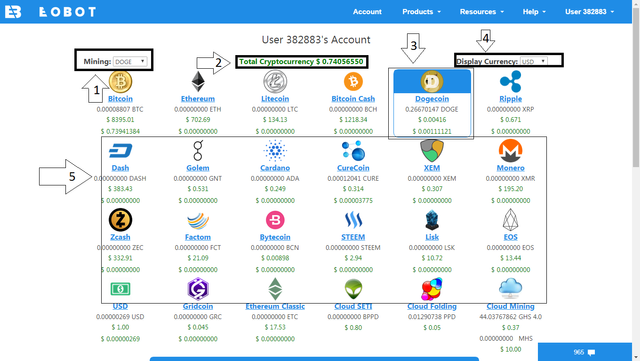Viewport: 640px width, 361px height.
Task: Open the Display Currency dropdown
Action: pos(534,61)
